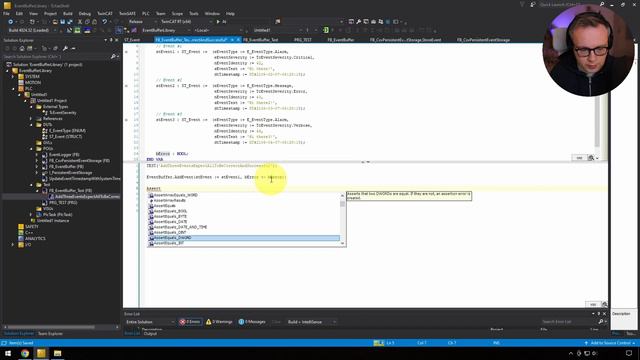Click the Solution Explorer search magnifier icon

point(113,56)
